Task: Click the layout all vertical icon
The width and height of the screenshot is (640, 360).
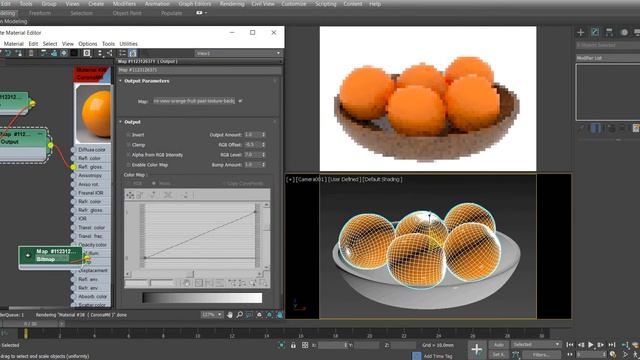Action: pyautogui.click(x=100, y=53)
